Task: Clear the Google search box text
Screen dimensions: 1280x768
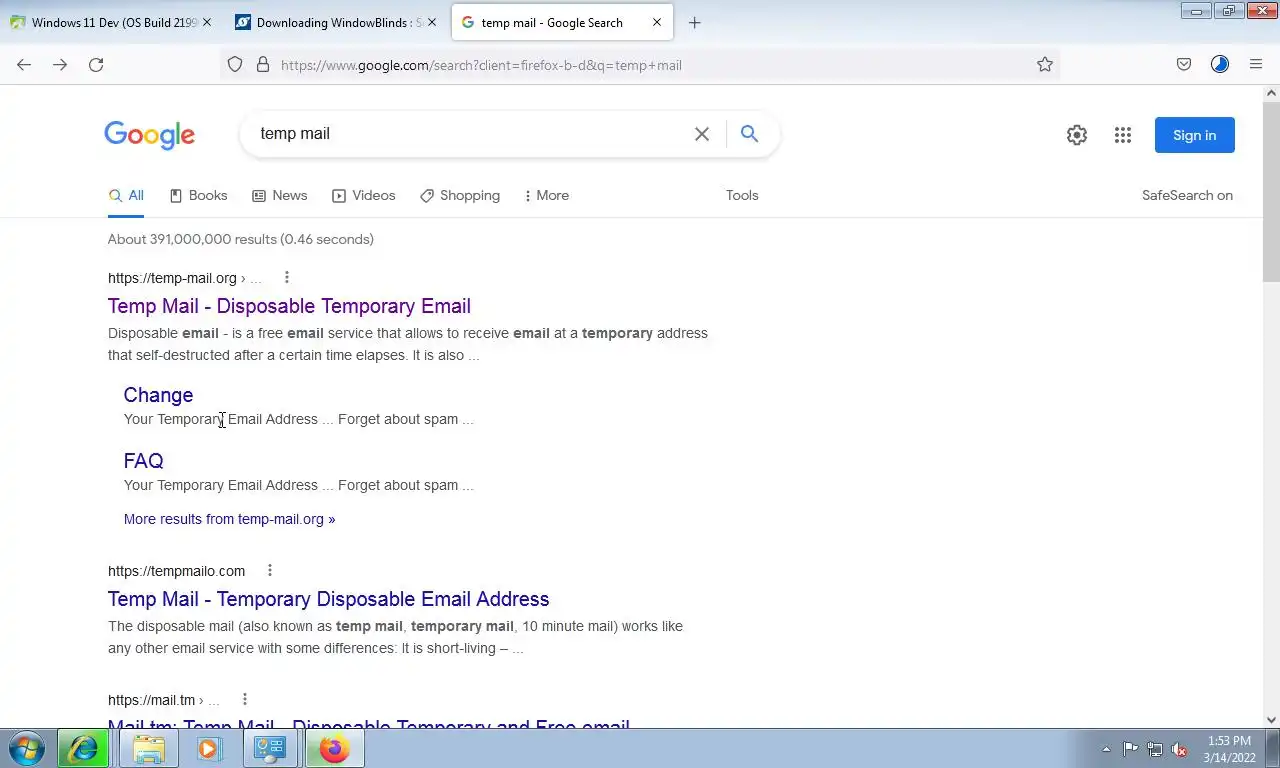Action: pos(702,134)
